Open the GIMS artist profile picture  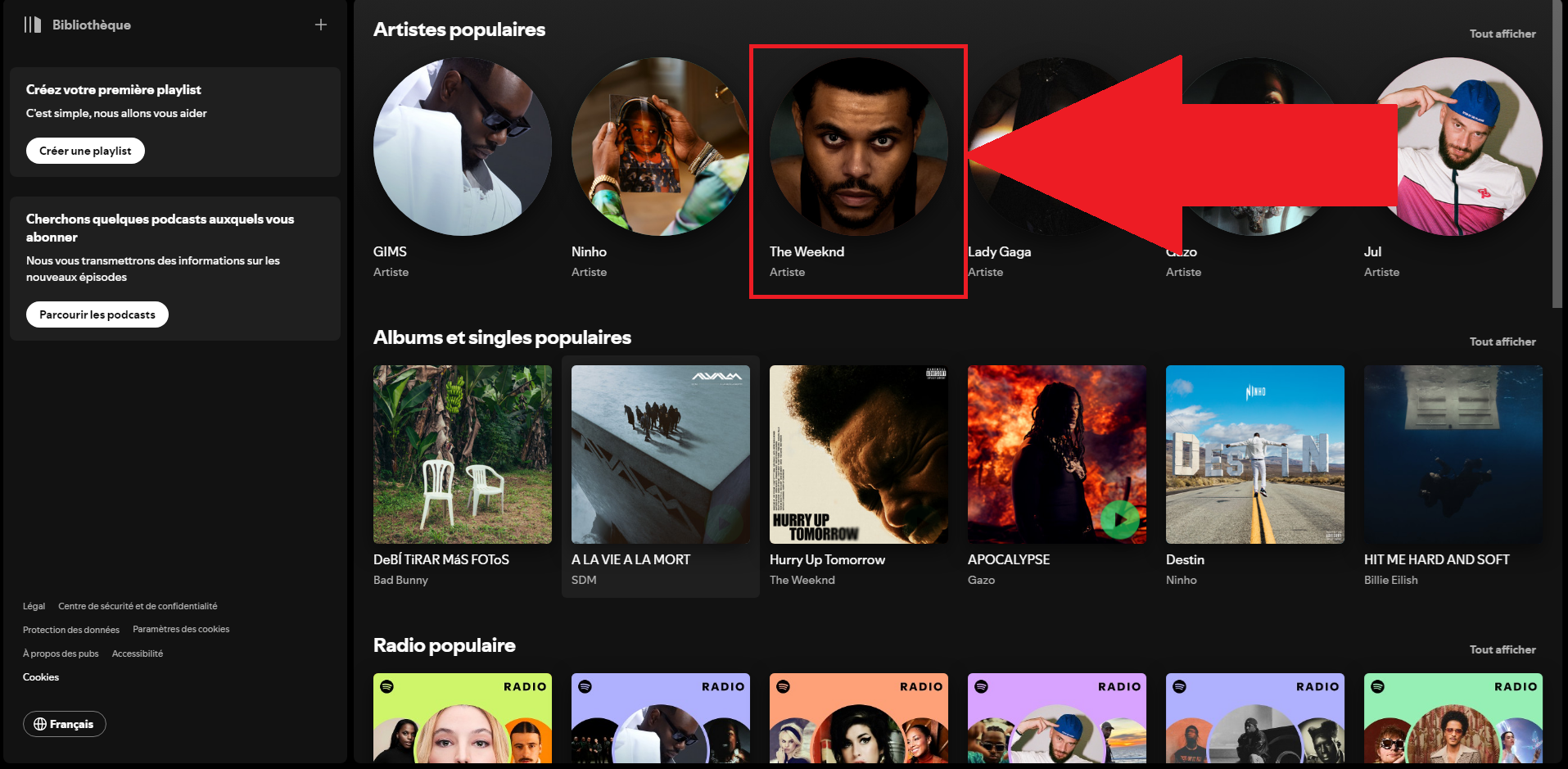pos(462,147)
